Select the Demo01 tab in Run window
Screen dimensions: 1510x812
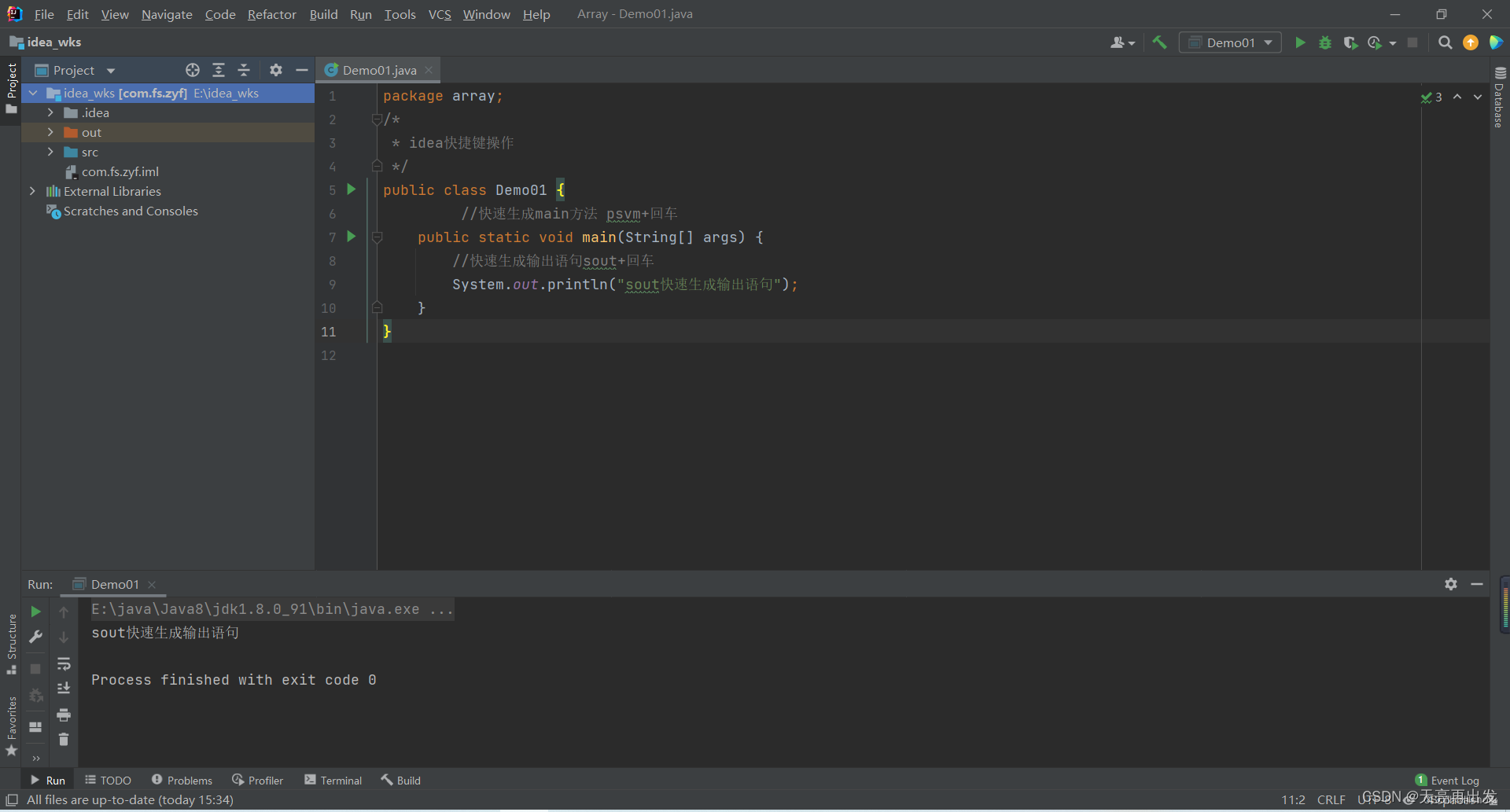pyautogui.click(x=115, y=584)
